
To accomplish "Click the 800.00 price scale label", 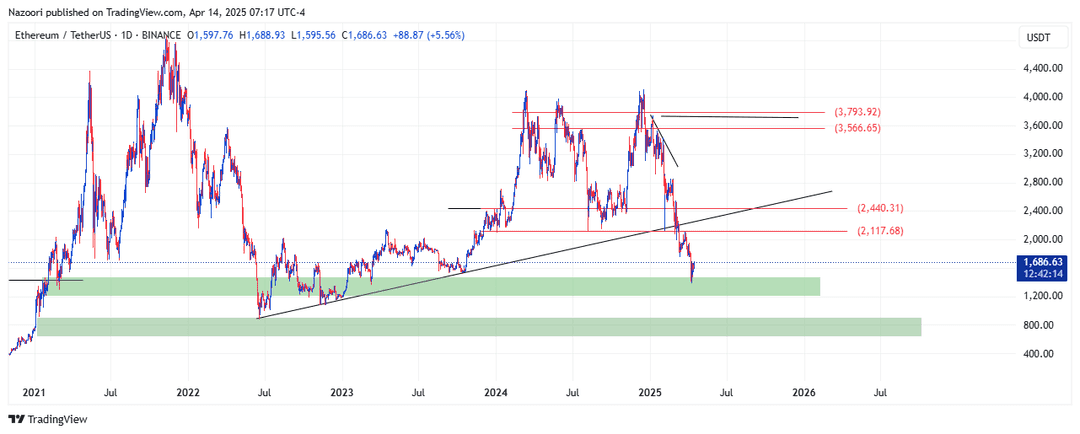I will click(1046, 324).
